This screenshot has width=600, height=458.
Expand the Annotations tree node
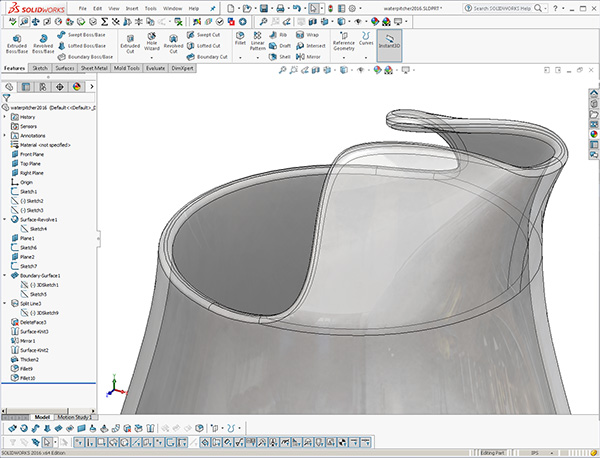click(5, 135)
